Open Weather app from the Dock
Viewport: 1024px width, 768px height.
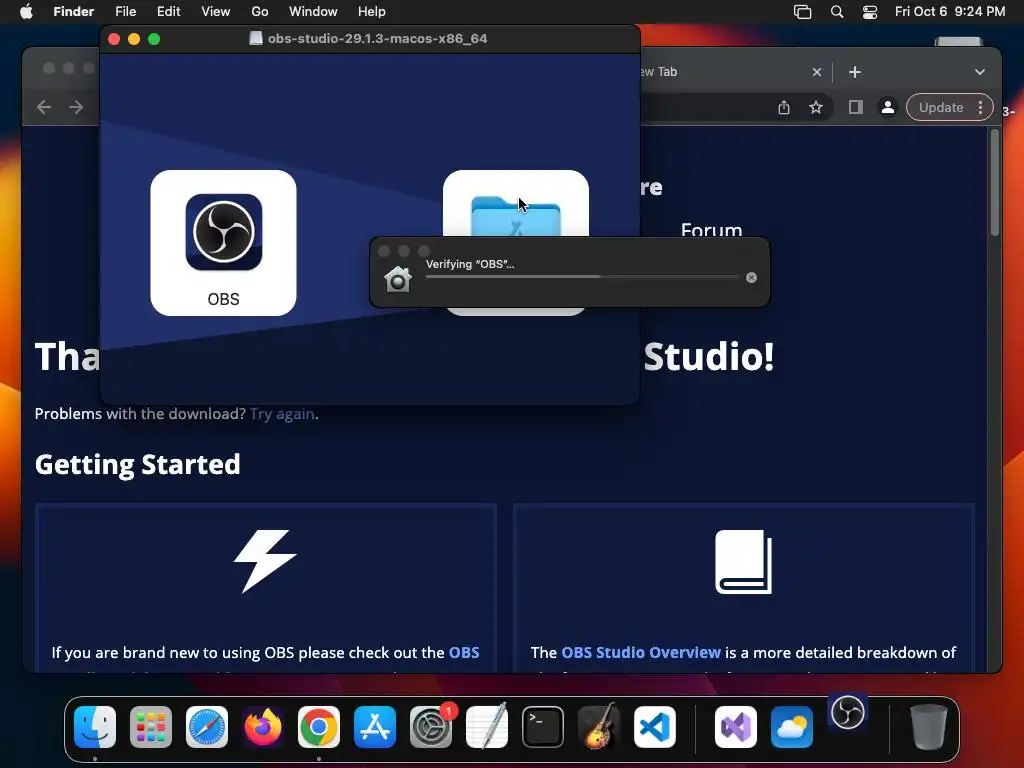(x=792, y=727)
